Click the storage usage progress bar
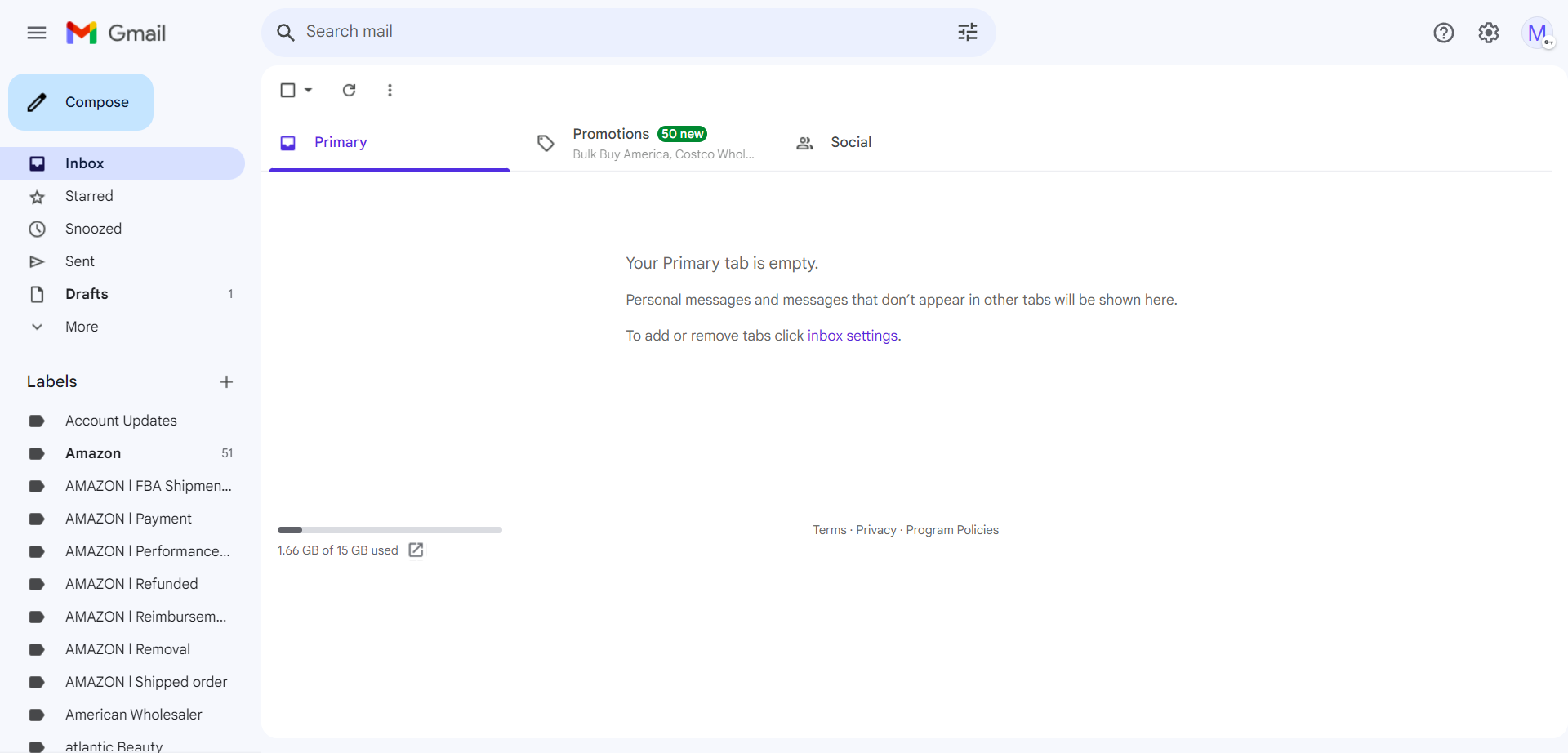Screen dimensions: 1568x753 [390, 530]
